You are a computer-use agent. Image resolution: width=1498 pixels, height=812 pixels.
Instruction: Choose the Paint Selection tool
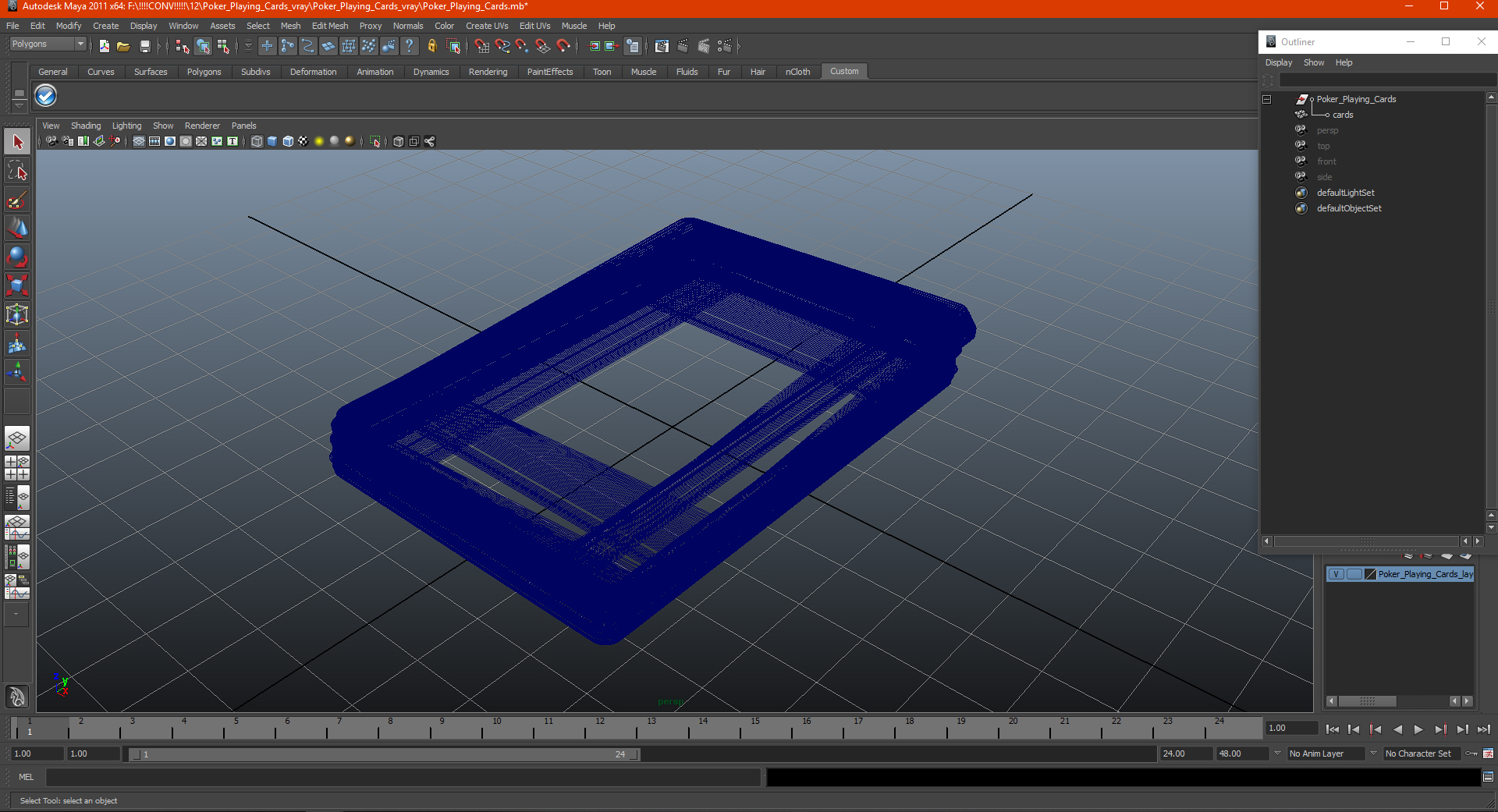point(17,200)
